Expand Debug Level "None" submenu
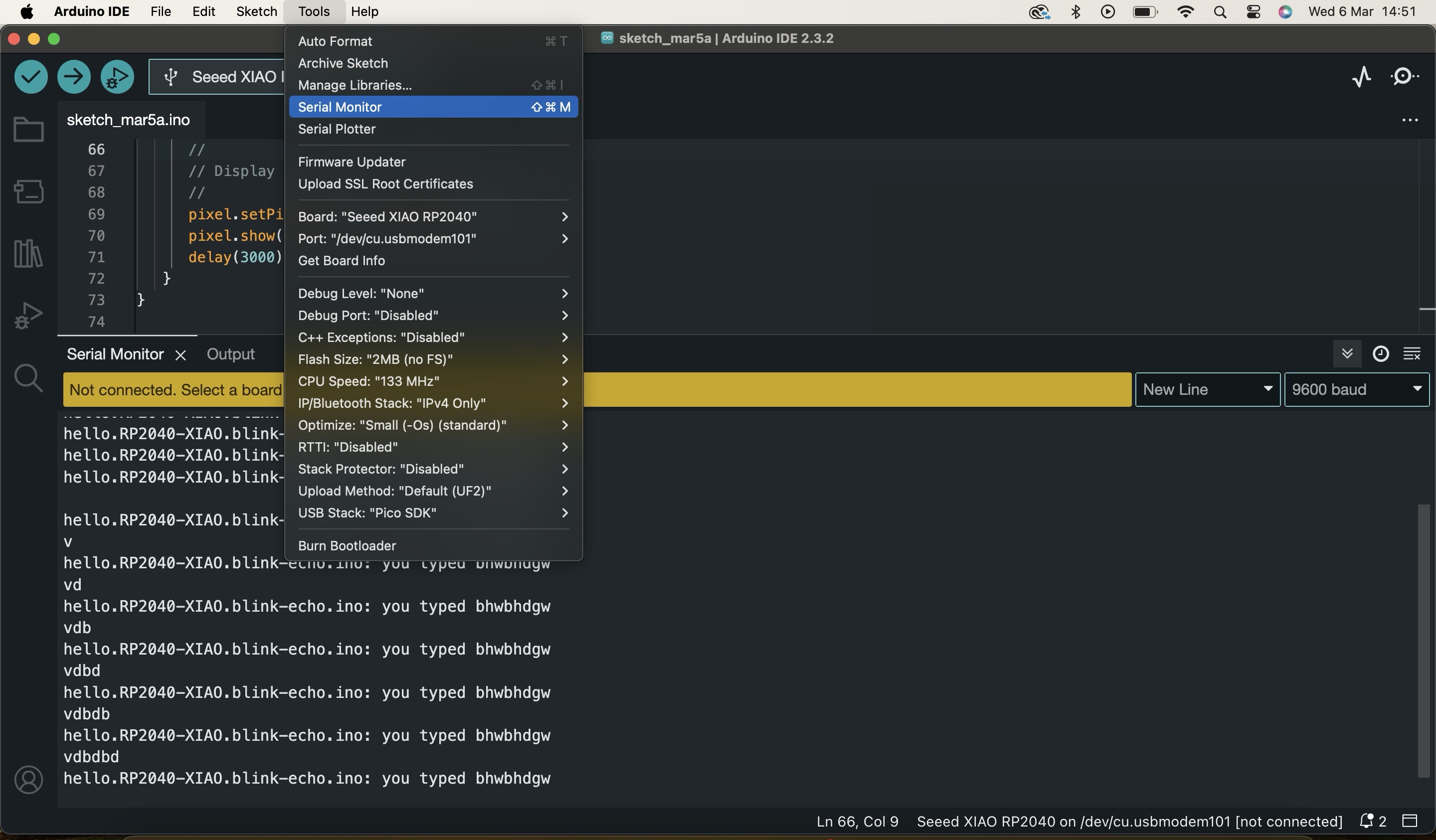The height and width of the screenshot is (840, 1436). coord(433,294)
